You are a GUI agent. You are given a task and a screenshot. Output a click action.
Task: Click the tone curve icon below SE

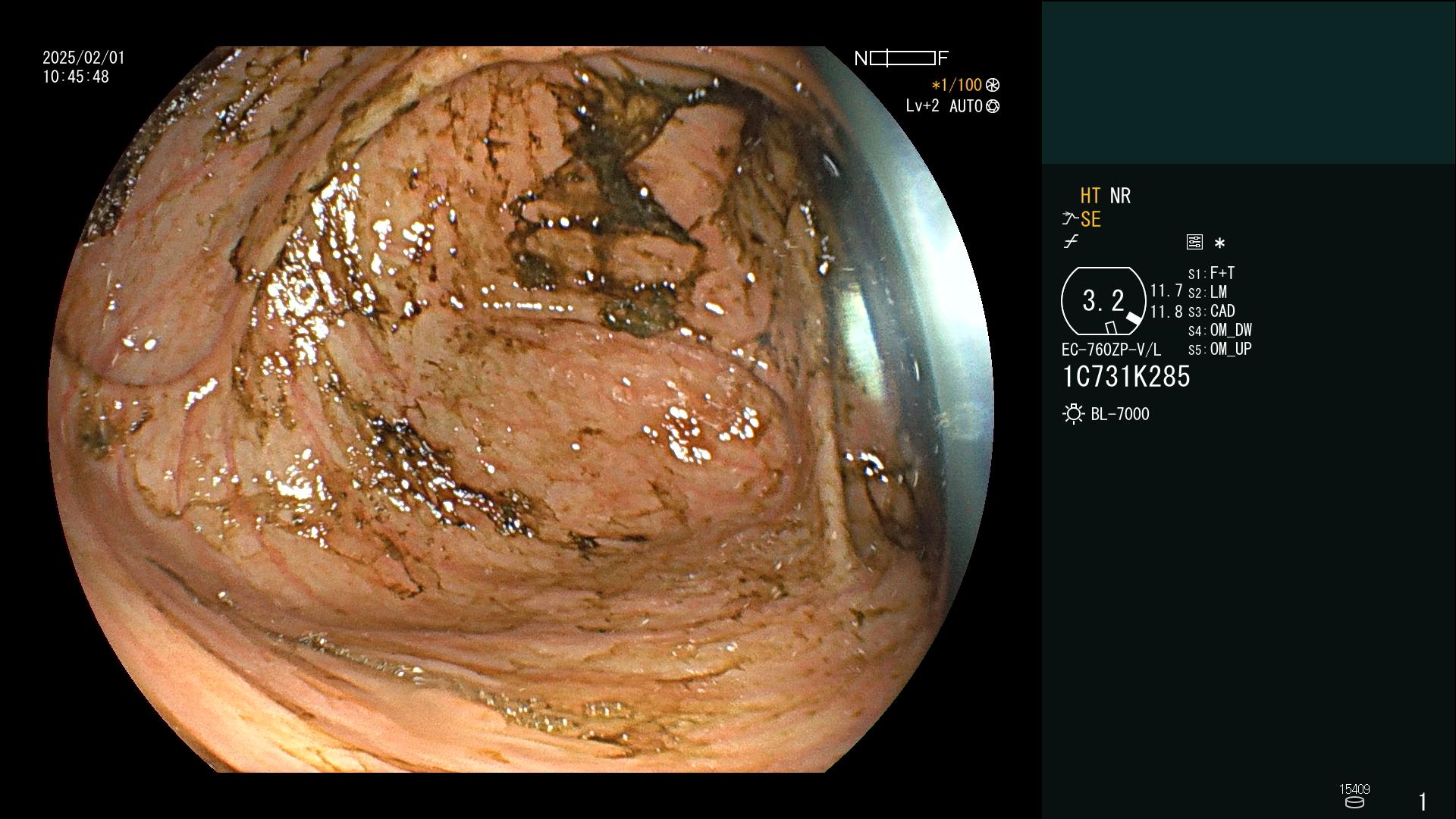tap(1071, 242)
